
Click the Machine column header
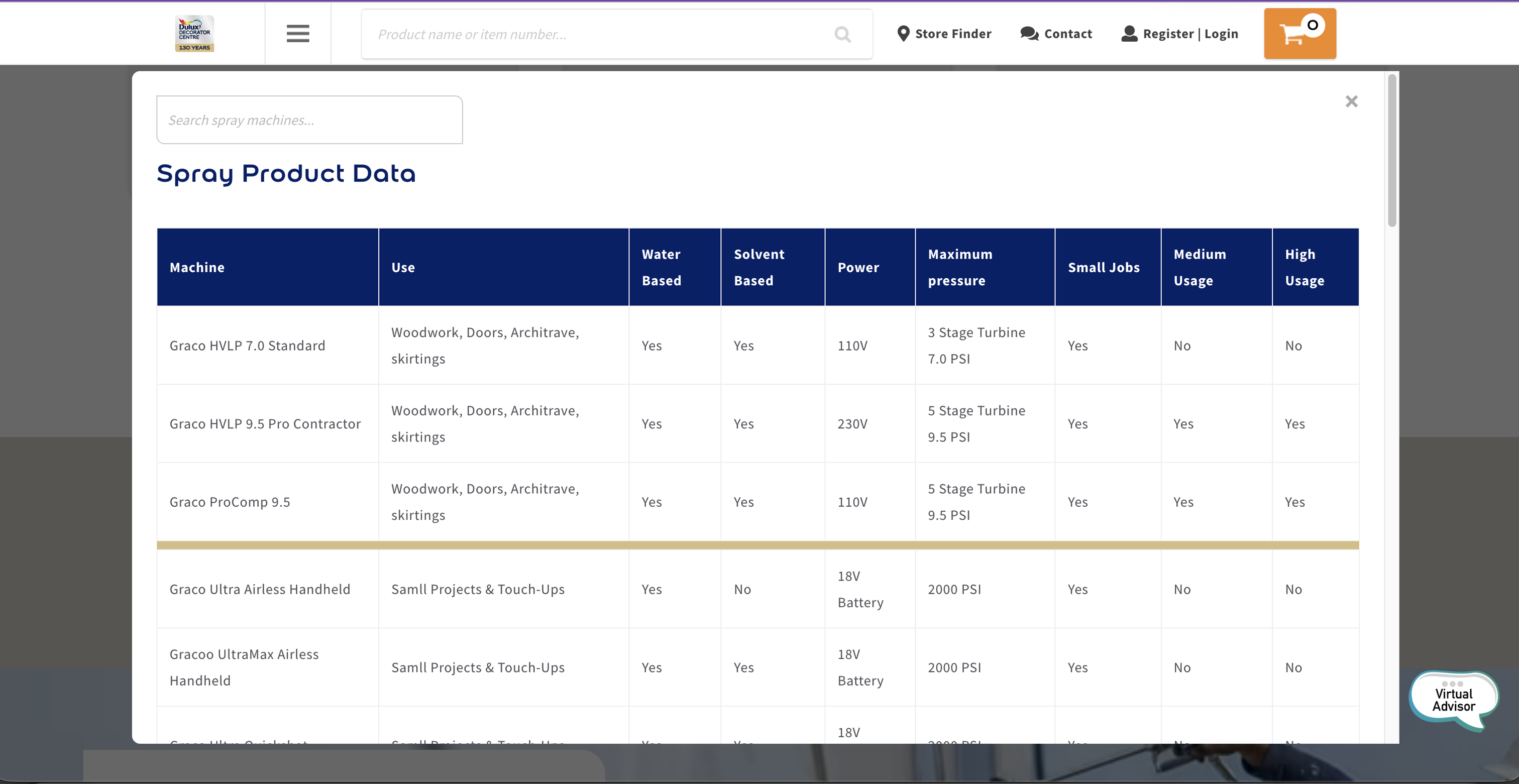pyautogui.click(x=197, y=268)
